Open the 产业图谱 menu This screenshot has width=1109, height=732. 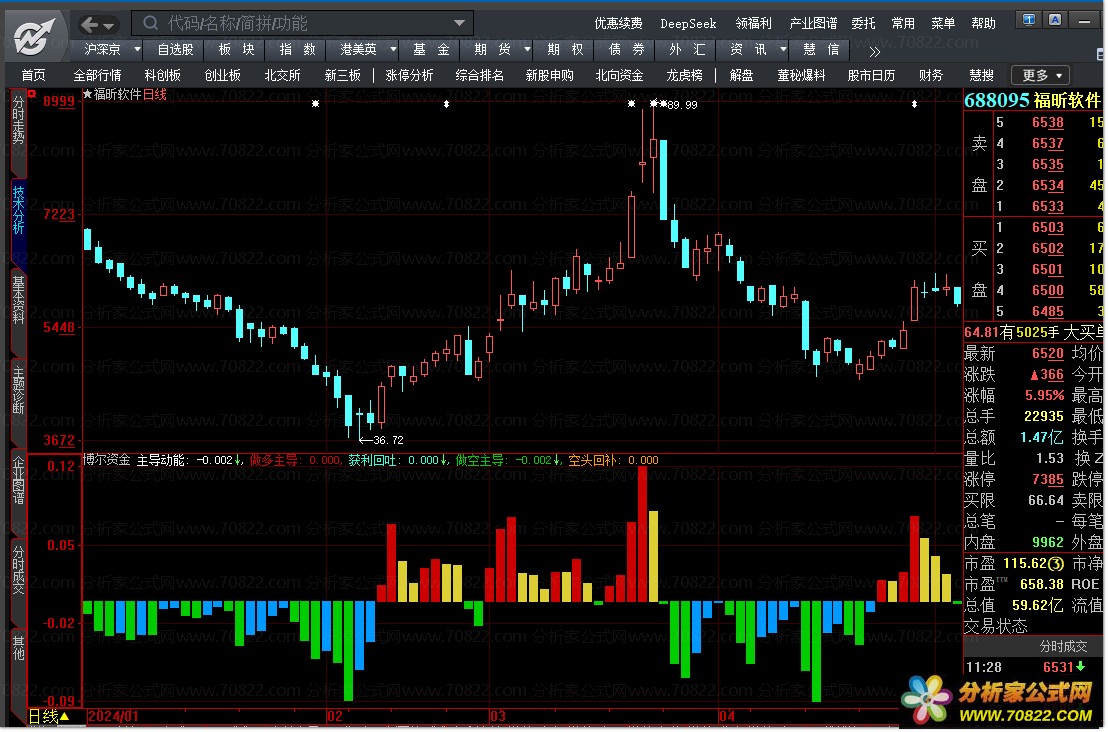pyautogui.click(x=813, y=23)
